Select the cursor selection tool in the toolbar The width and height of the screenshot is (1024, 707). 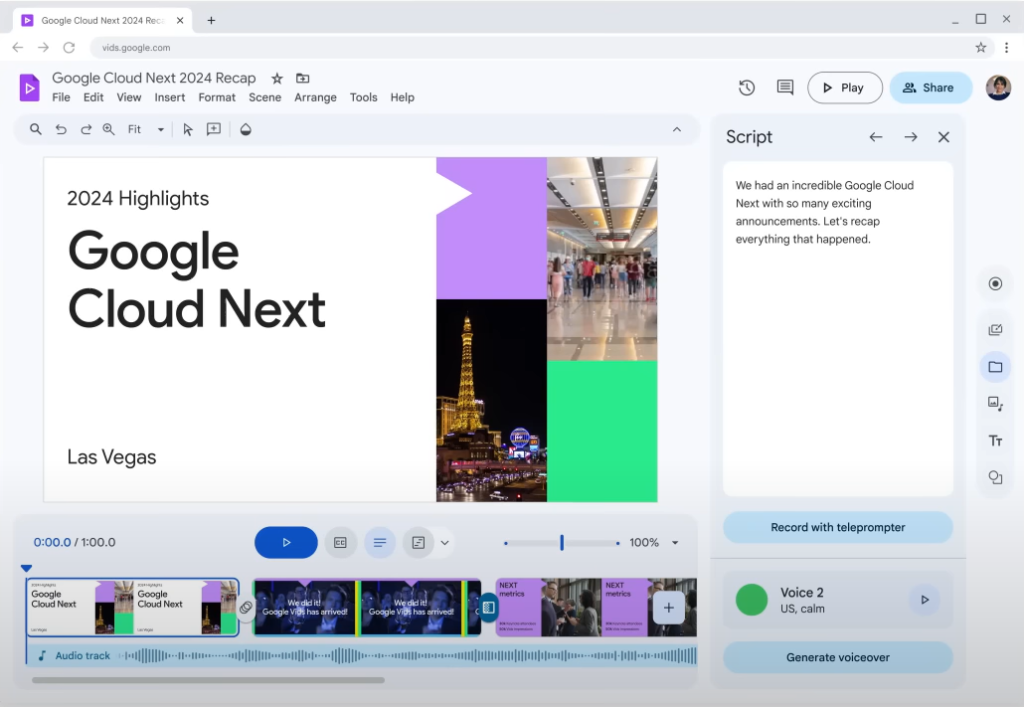point(186,129)
